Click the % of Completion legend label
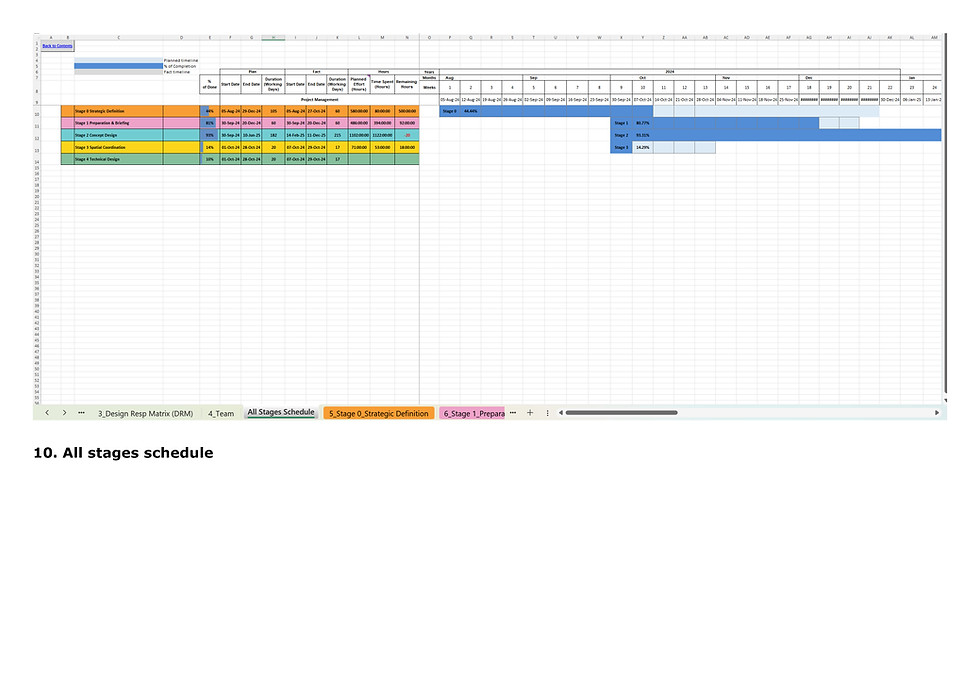980x693 pixels. [180, 66]
